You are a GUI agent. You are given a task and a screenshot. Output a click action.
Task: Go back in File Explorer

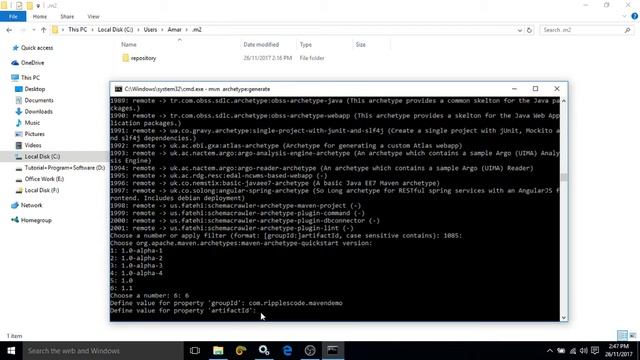9,30
